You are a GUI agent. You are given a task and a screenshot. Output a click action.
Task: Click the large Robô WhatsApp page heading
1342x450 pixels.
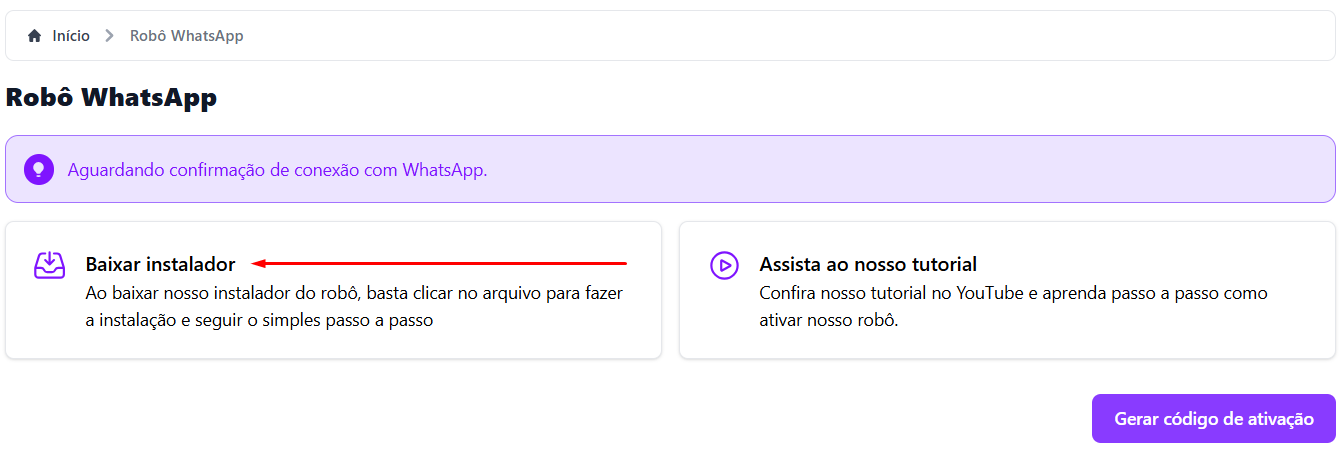tap(111, 98)
